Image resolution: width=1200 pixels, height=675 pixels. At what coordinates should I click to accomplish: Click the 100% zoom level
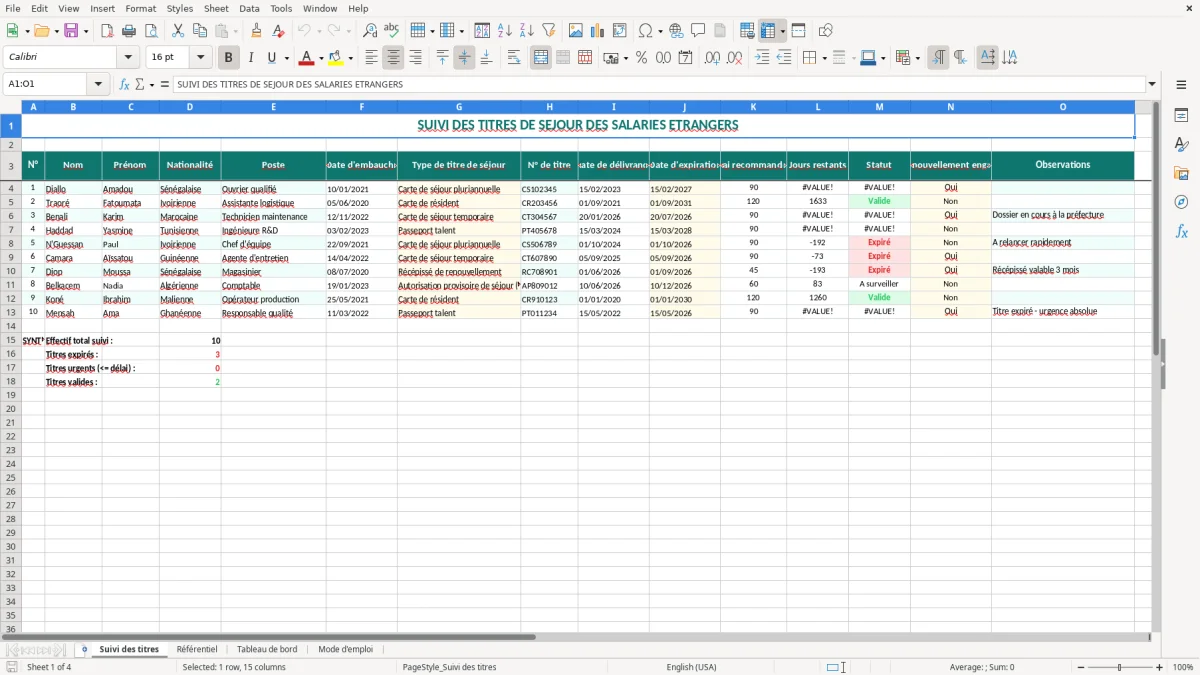1183,667
